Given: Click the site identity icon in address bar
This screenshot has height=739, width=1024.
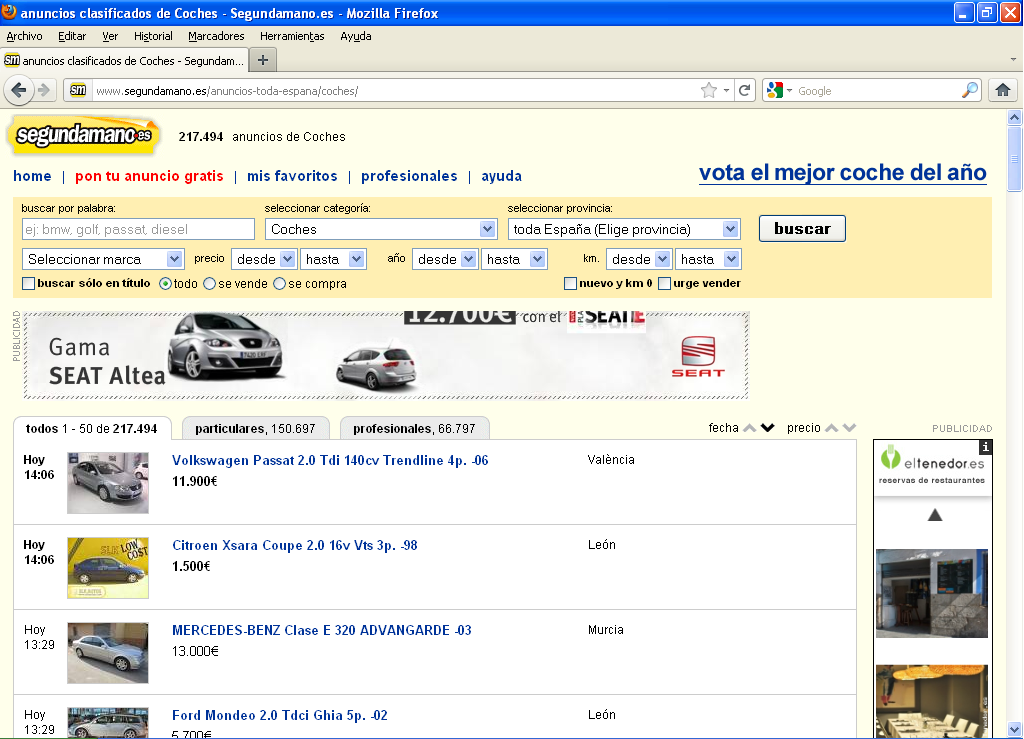Looking at the screenshot, I should point(78,90).
